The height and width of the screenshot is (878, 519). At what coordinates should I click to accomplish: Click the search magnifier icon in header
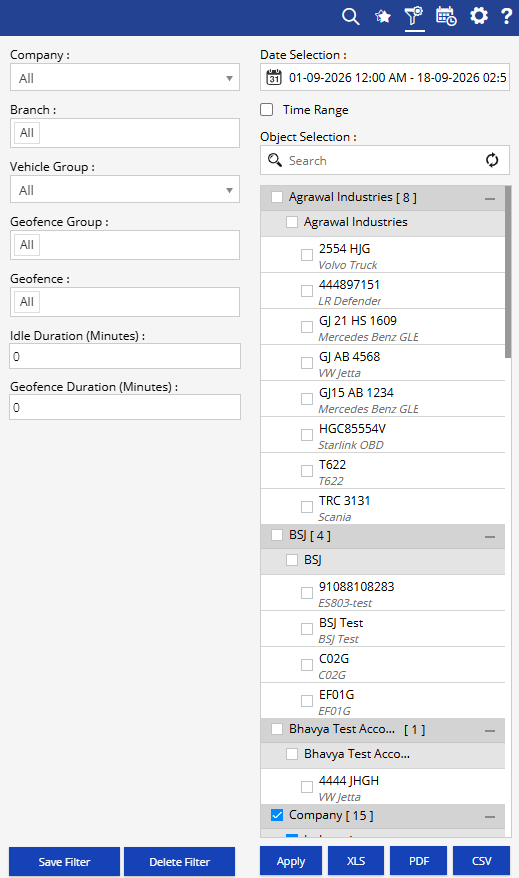point(350,16)
